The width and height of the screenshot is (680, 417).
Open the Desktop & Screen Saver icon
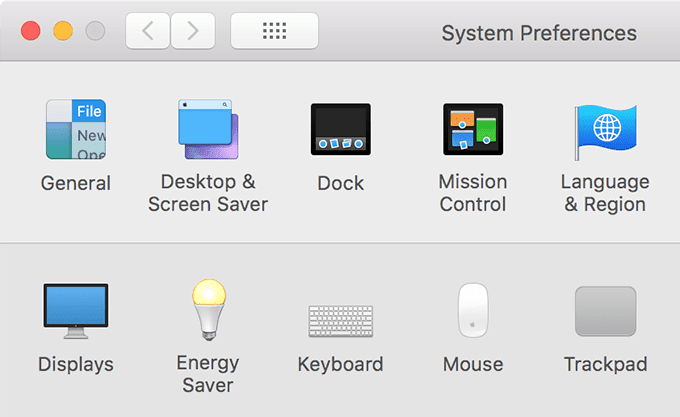[208, 130]
